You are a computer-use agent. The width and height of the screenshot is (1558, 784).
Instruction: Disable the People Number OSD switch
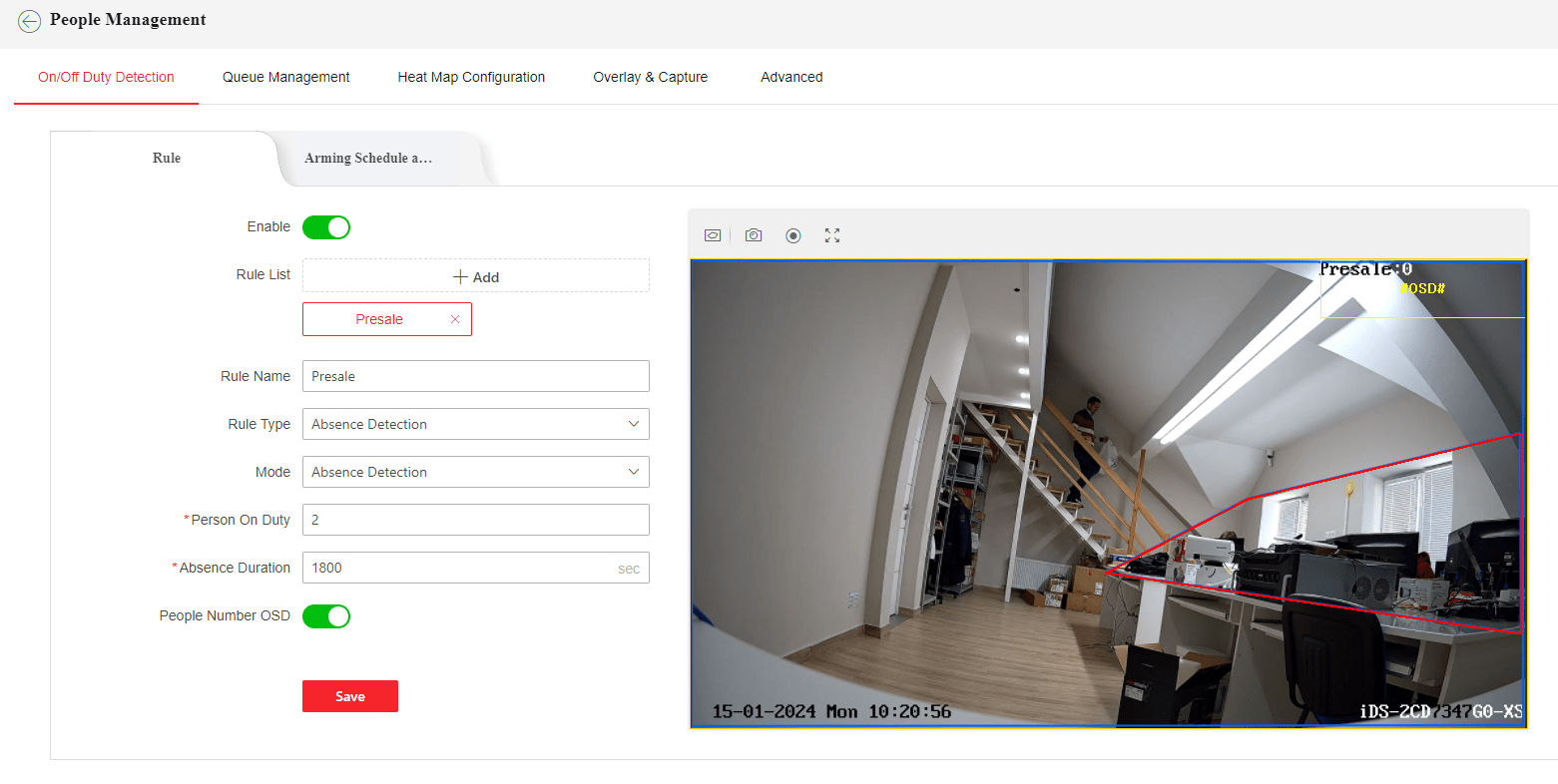[x=326, y=616]
